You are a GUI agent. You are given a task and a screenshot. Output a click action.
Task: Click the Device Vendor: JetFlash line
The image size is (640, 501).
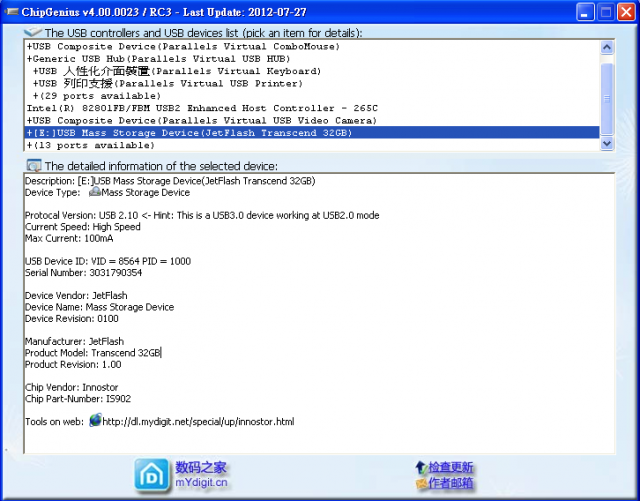tap(76, 295)
